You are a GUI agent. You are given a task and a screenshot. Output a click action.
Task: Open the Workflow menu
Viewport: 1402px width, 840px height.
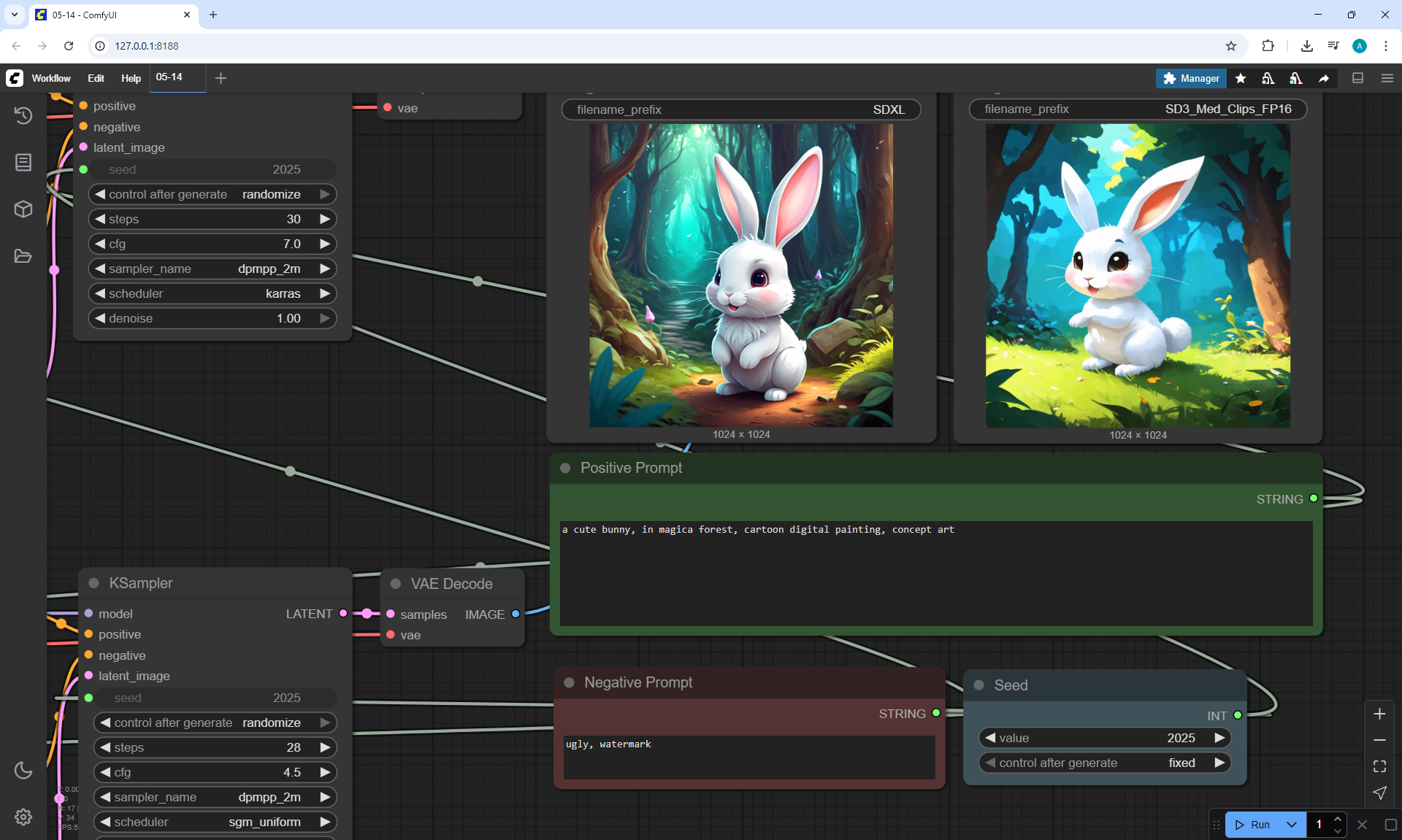[x=51, y=78]
